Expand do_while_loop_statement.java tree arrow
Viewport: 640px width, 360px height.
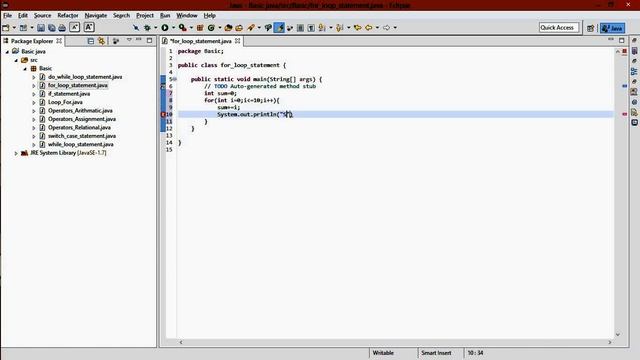click(x=33, y=77)
